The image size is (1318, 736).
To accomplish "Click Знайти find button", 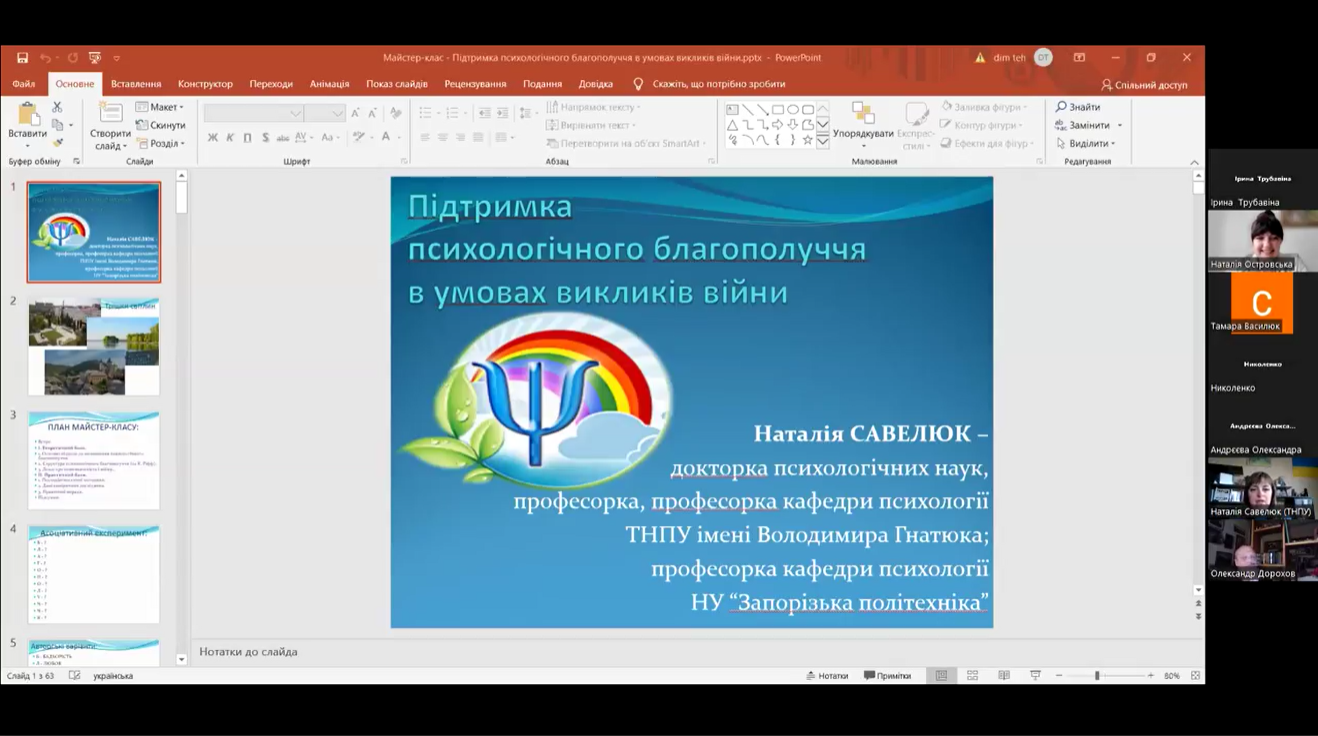I will [x=1078, y=107].
